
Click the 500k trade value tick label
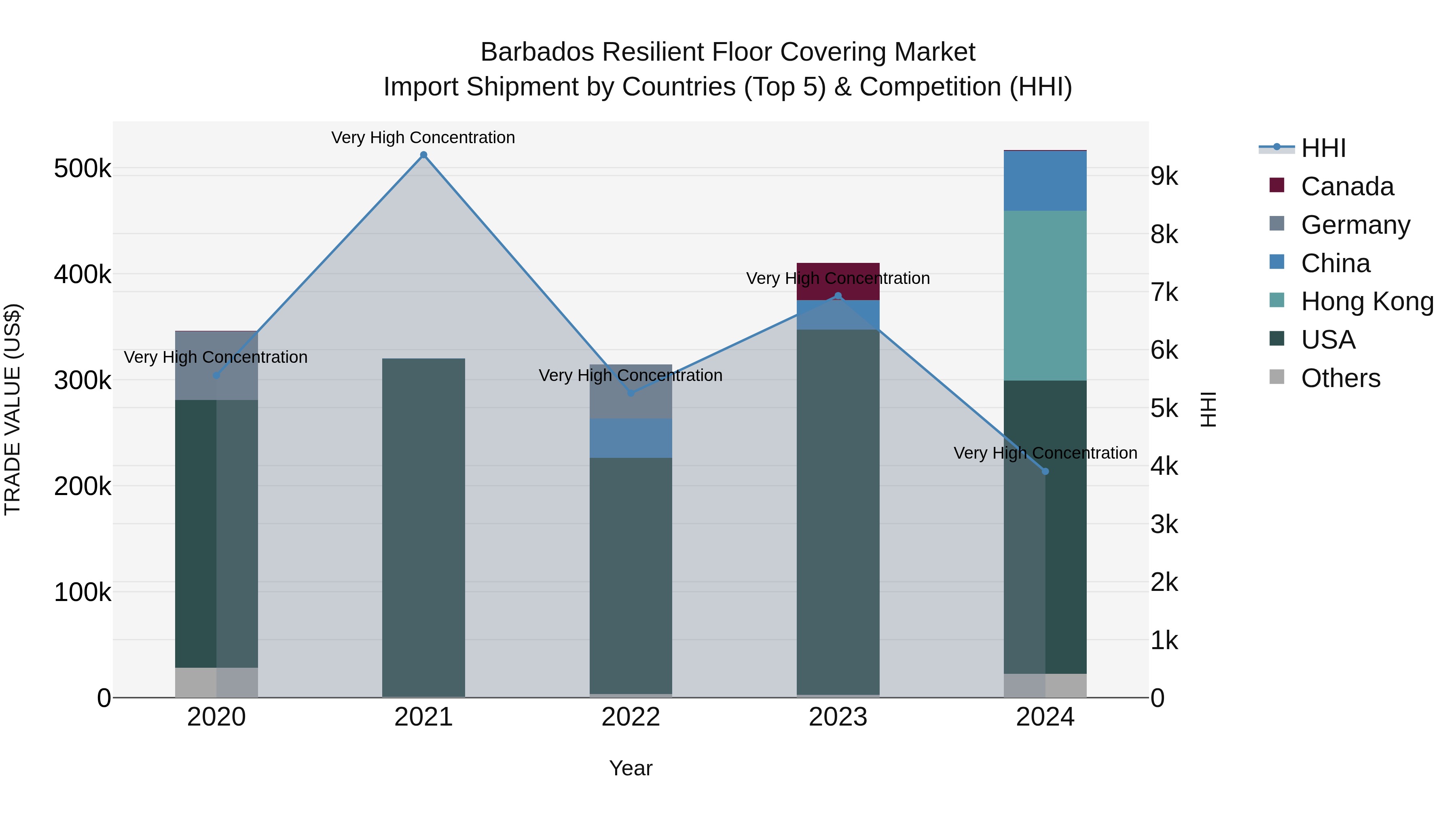tap(83, 168)
